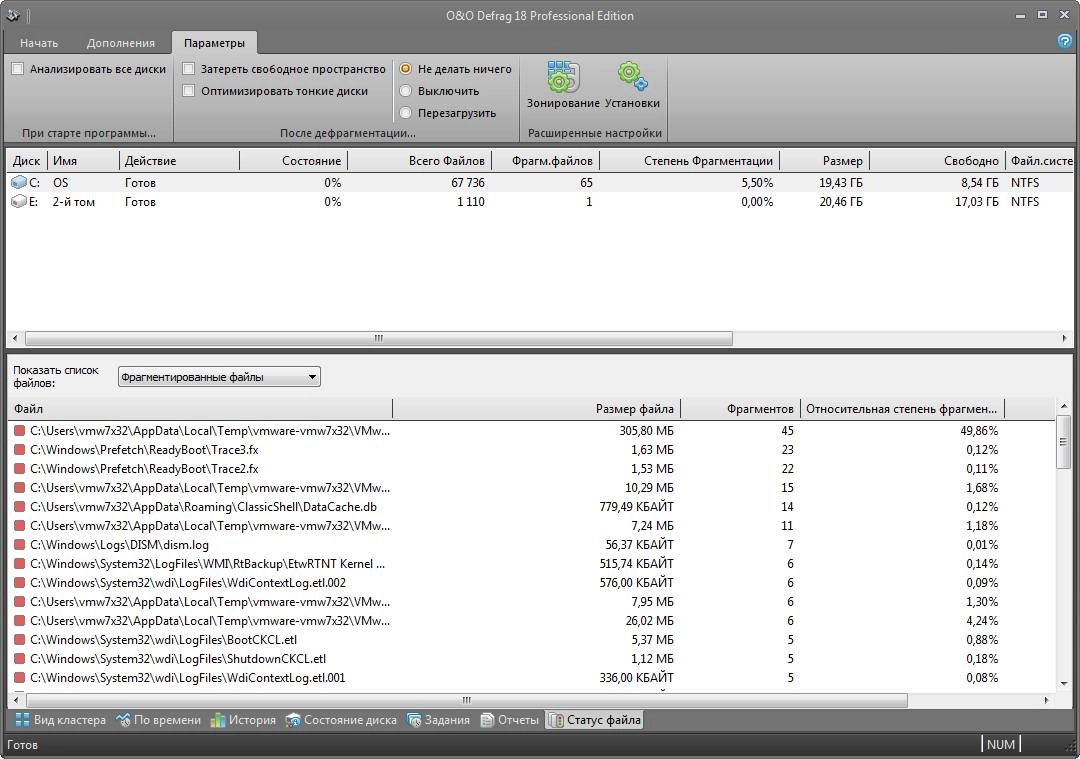1080x759 pixels.
Task: Enable Затереть свободное пространство checkbox
Action: 189,69
